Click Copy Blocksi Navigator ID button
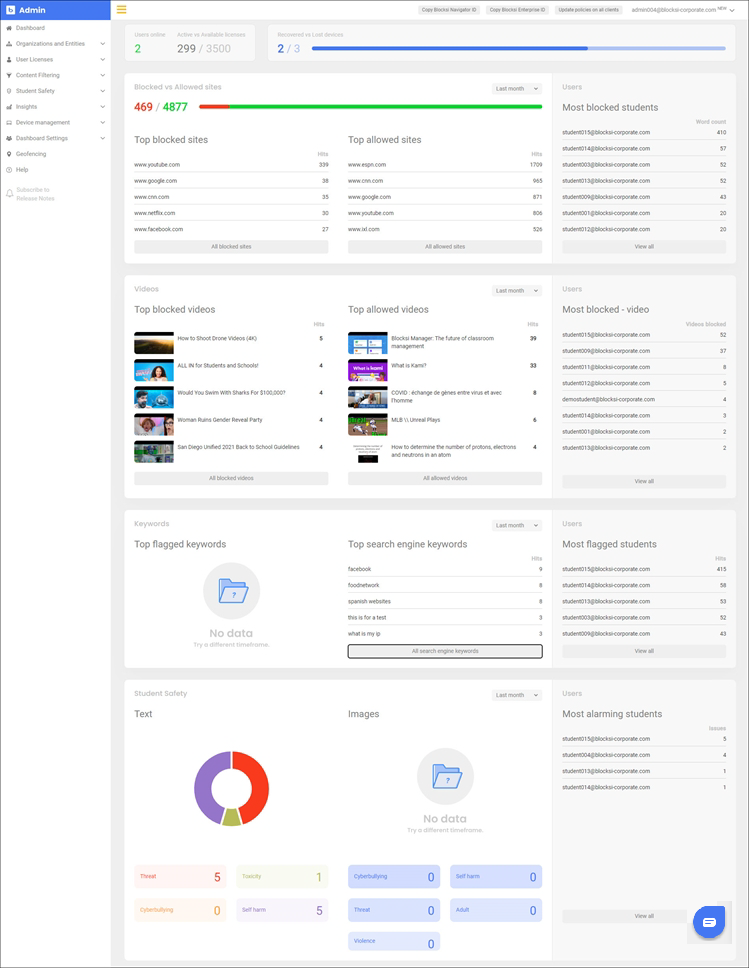The height and width of the screenshot is (968, 749). pos(449,10)
